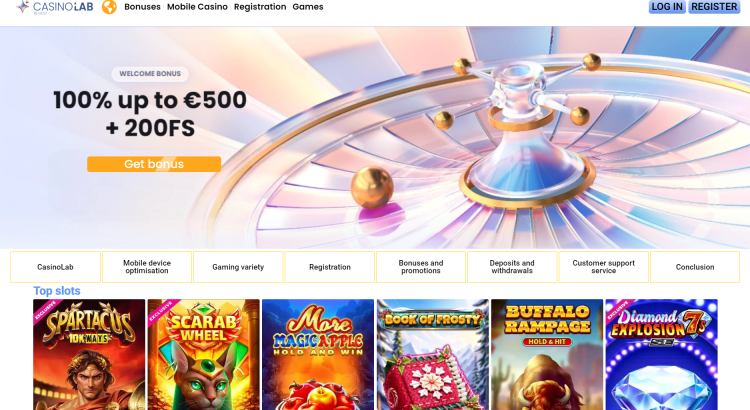750x410 pixels.
Task: Select Mobile device optimisation tab
Action: click(x=147, y=267)
